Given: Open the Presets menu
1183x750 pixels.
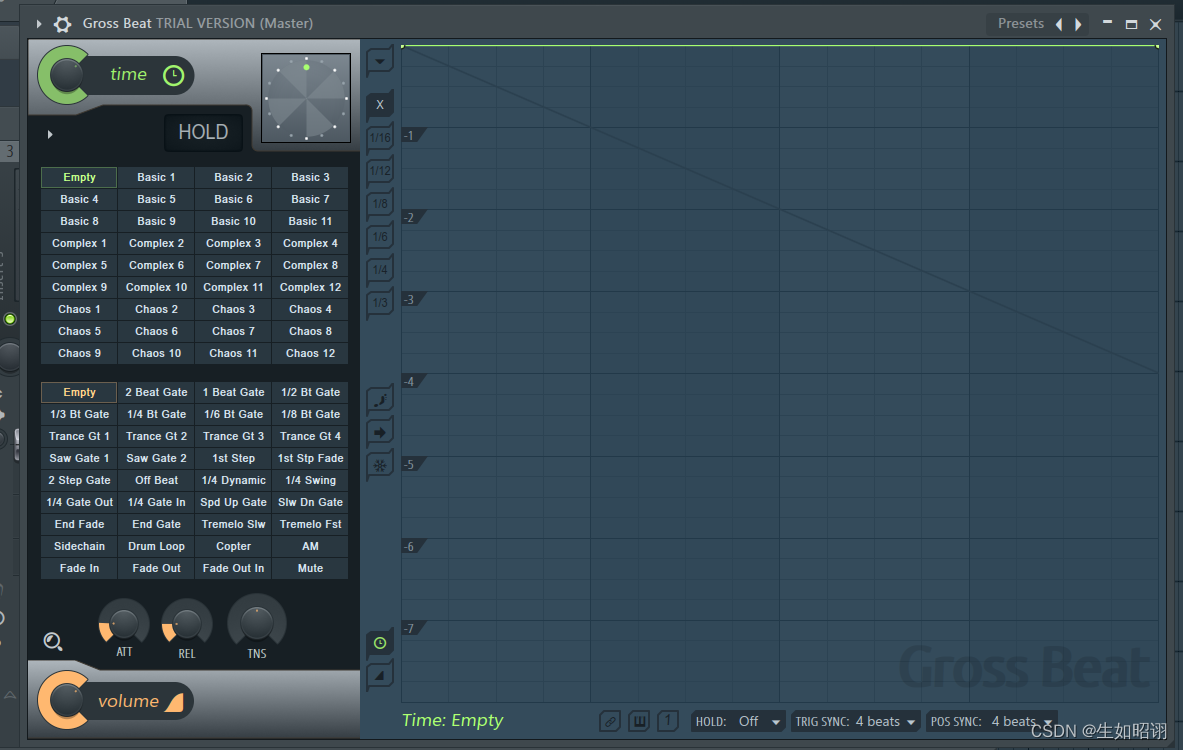Looking at the screenshot, I should [x=1020, y=23].
